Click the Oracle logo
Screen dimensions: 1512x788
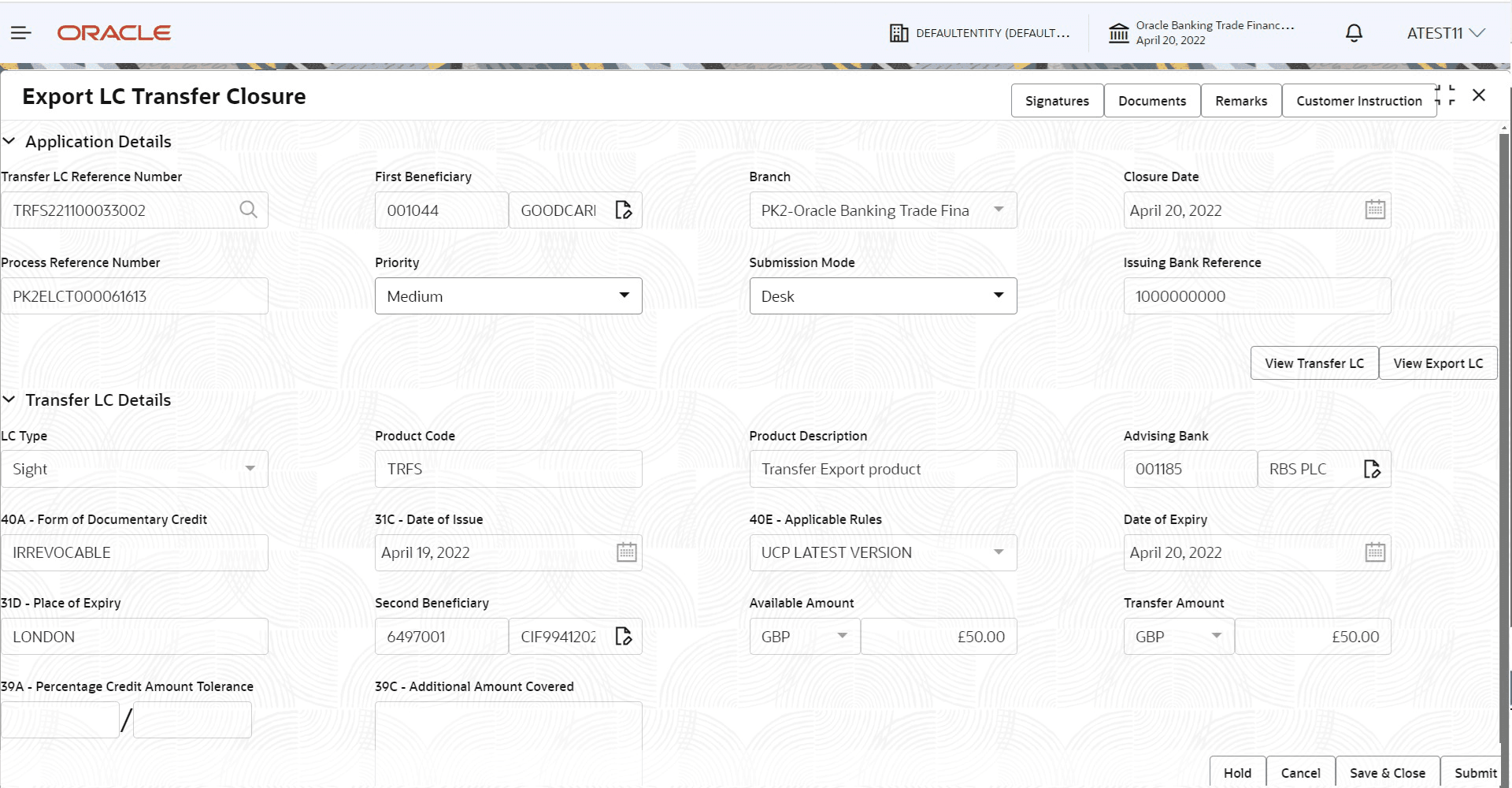pos(113,32)
